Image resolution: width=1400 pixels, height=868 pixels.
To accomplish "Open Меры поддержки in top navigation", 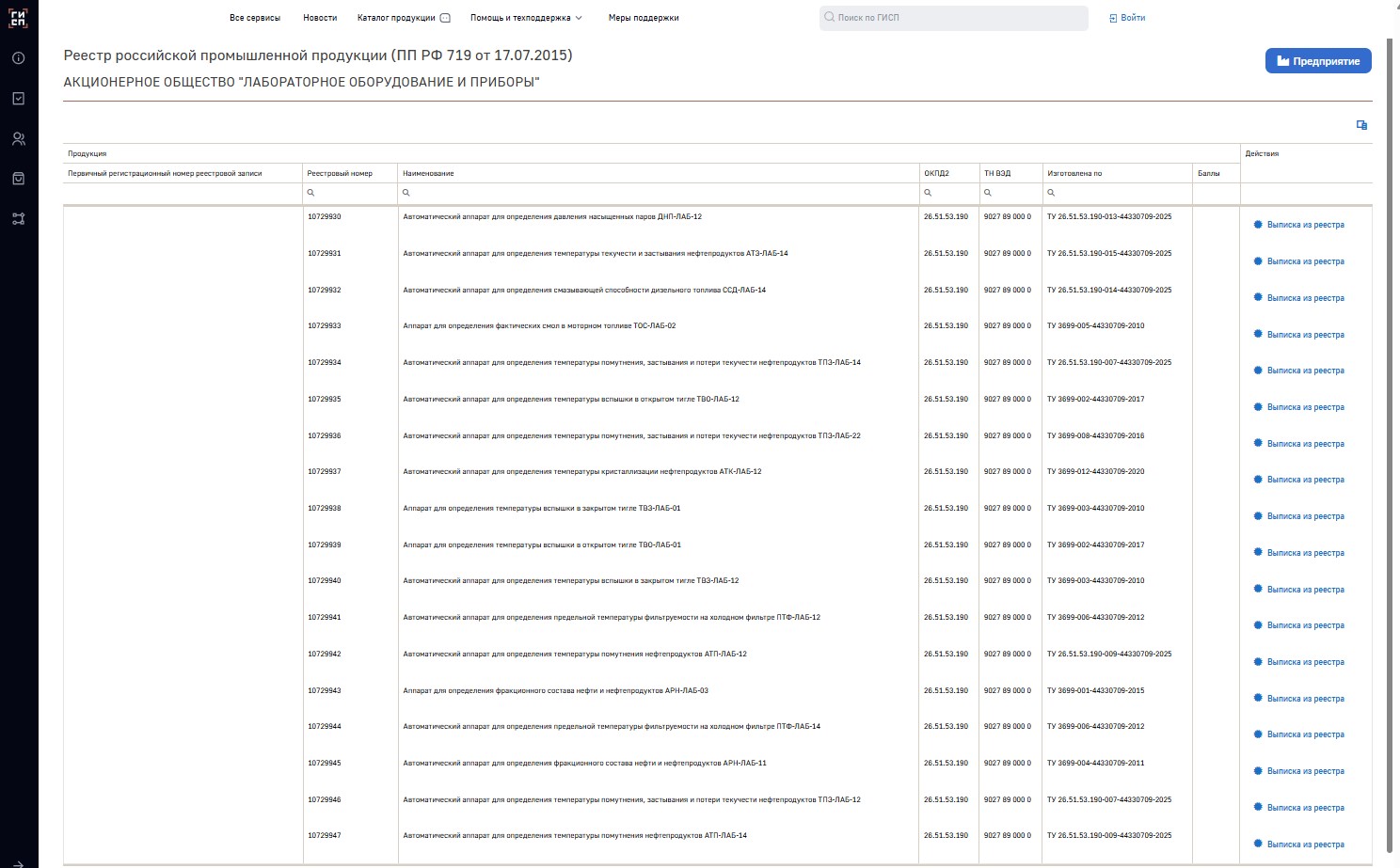I will 644,18.
